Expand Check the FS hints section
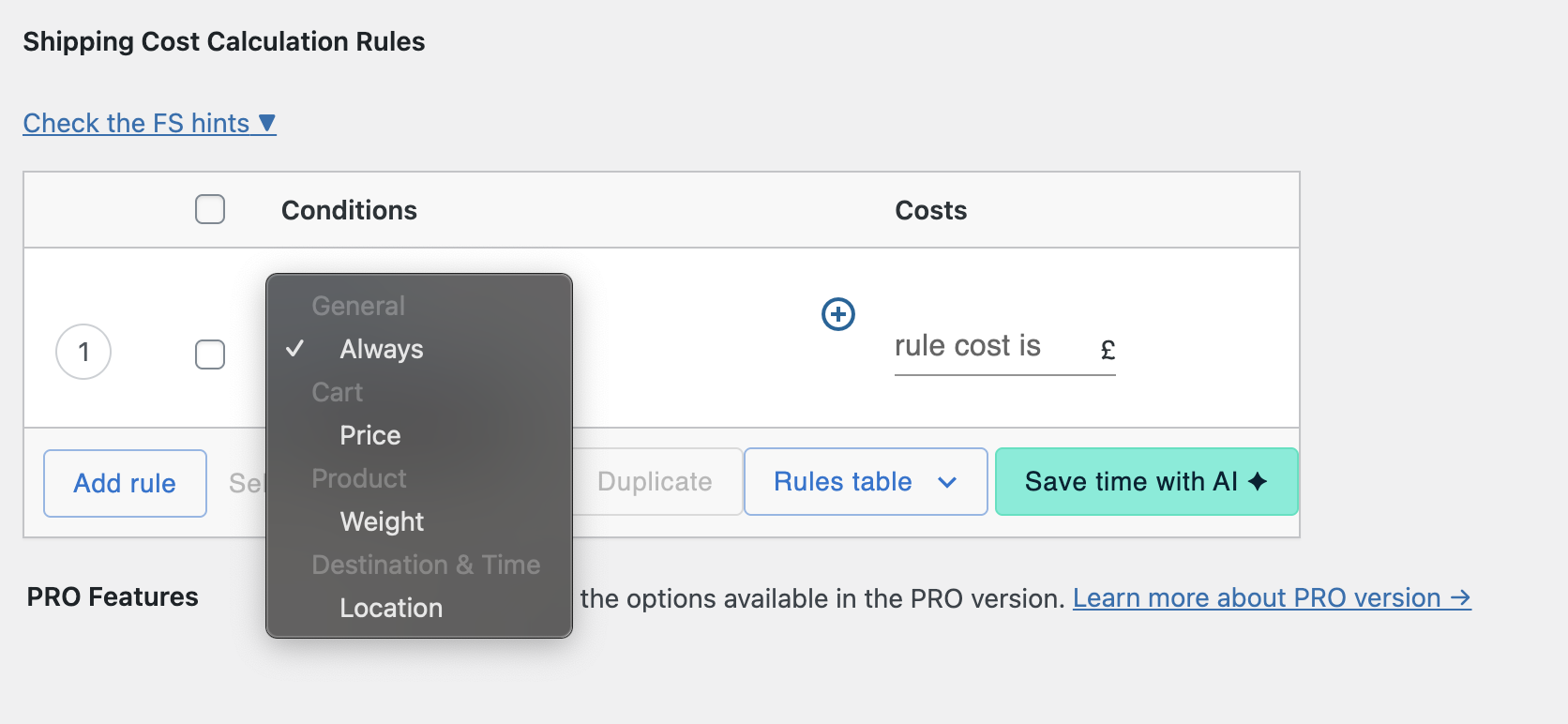1568x724 pixels. [137, 123]
